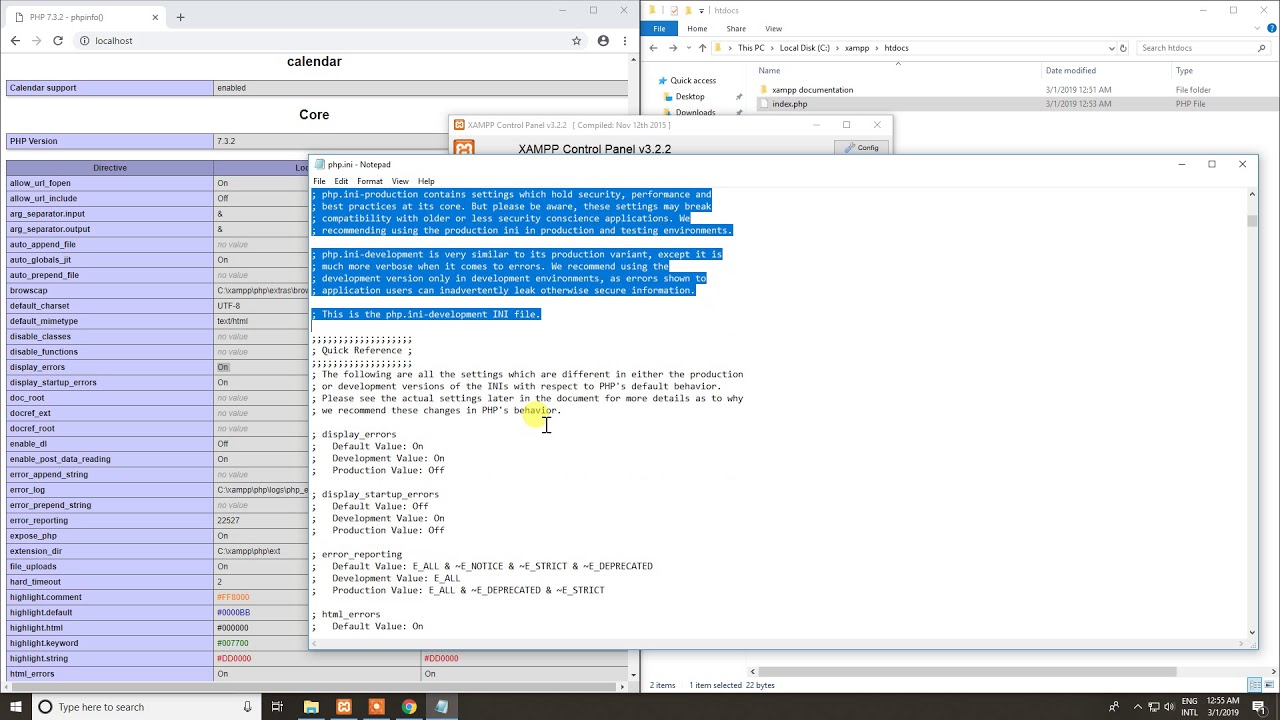
Task: Select xampp in the breadcrumb path
Action: pos(857,48)
